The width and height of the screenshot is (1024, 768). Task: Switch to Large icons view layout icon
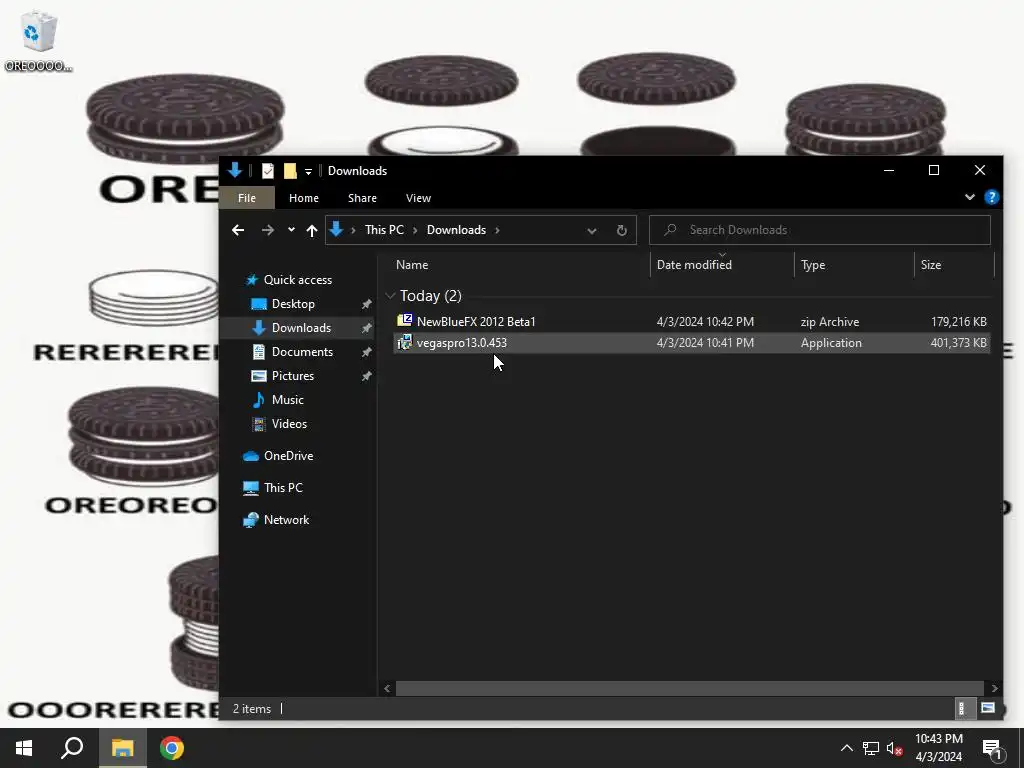[x=987, y=709]
